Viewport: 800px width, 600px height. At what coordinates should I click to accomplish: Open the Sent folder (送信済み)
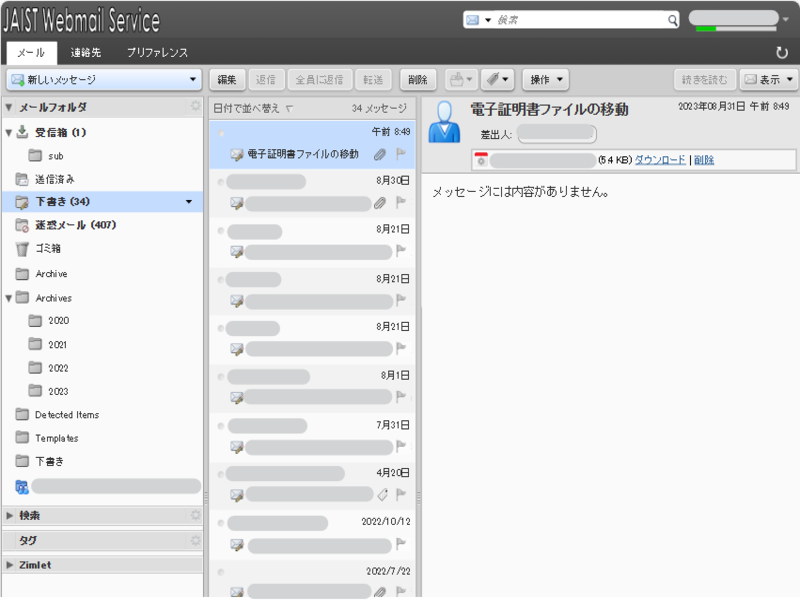[x=55, y=179]
